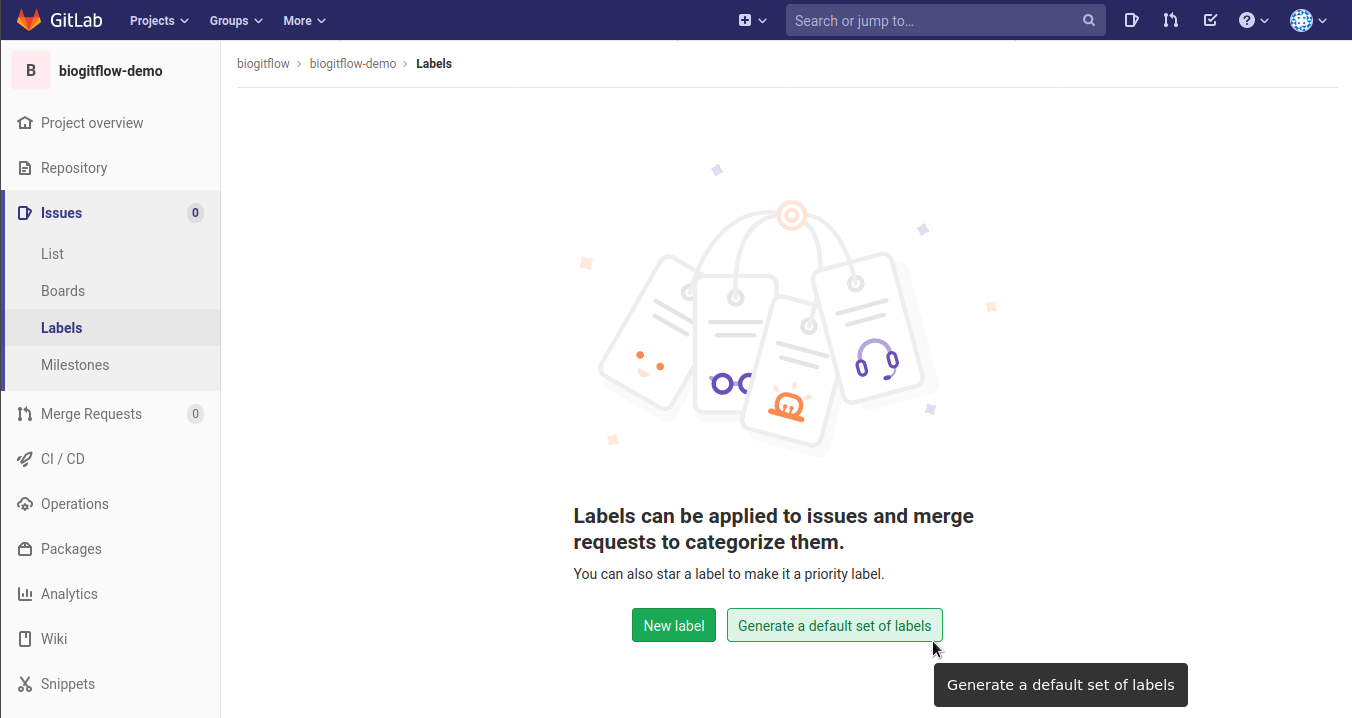The width and height of the screenshot is (1352, 718).
Task: Open the user avatar menu
Action: click(x=1308, y=20)
